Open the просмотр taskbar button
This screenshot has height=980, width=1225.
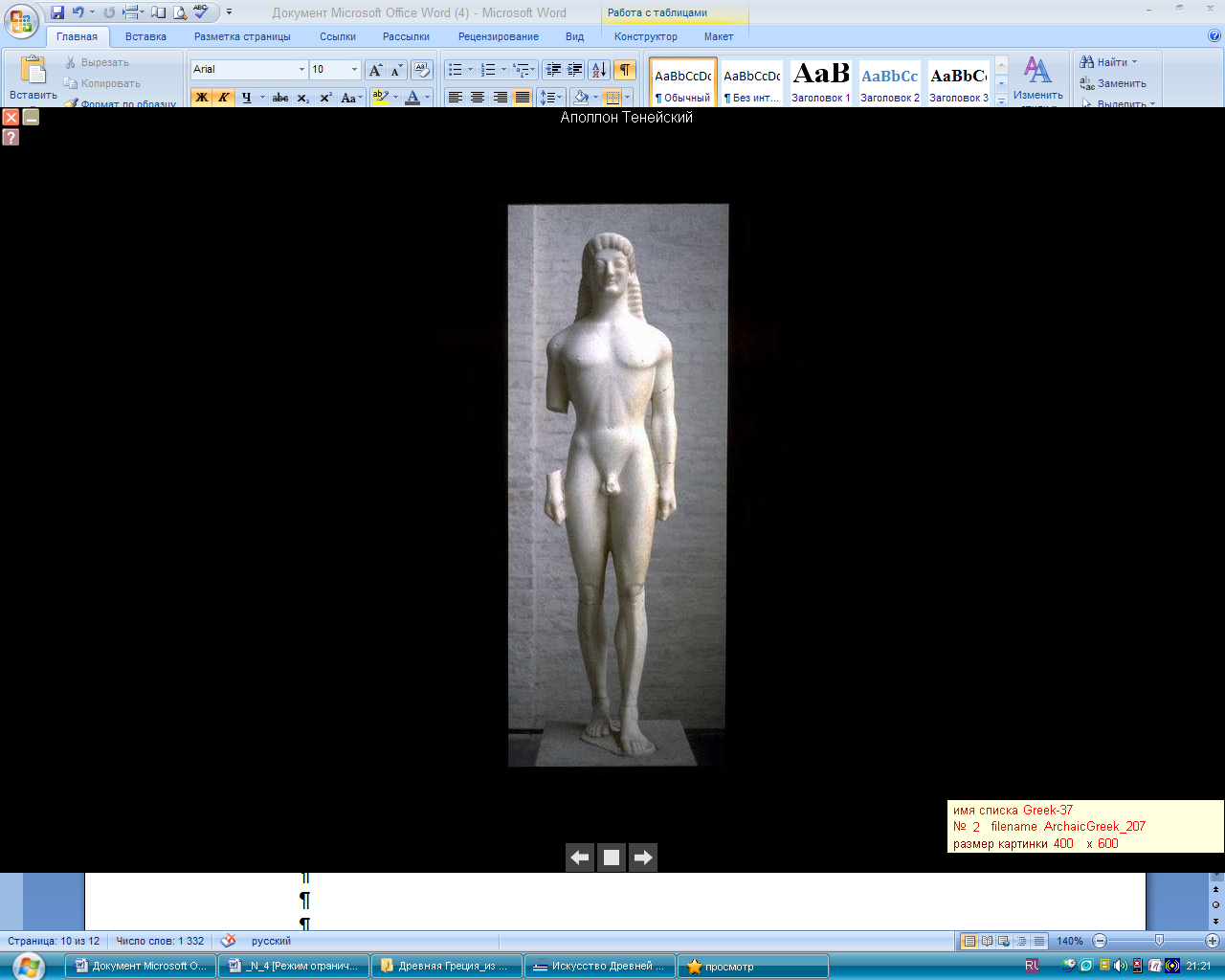753,966
